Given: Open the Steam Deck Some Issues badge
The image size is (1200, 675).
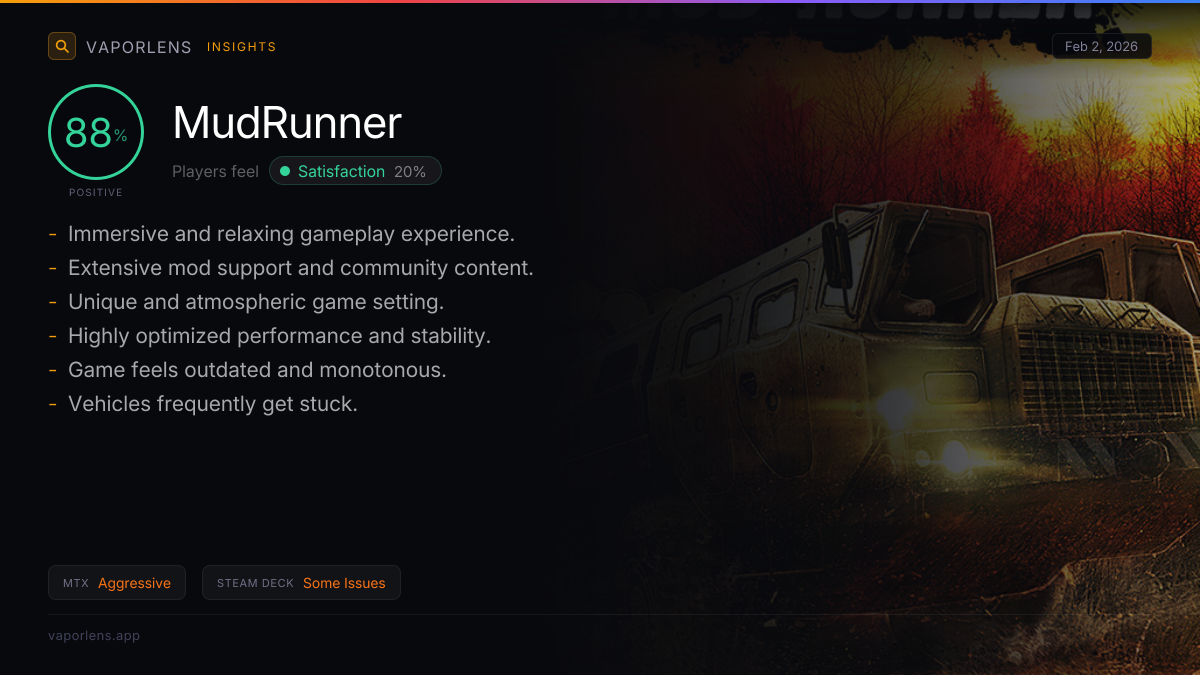Looking at the screenshot, I should [301, 583].
